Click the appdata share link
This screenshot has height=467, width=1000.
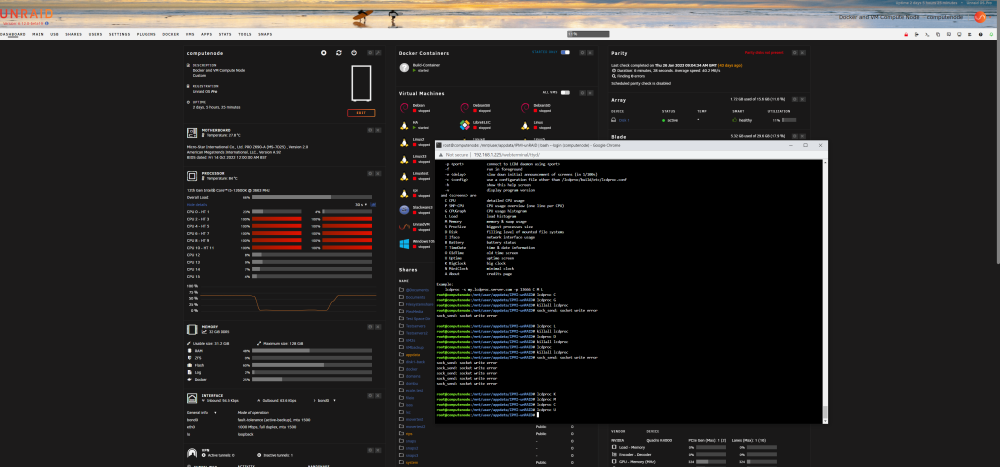click(413, 355)
